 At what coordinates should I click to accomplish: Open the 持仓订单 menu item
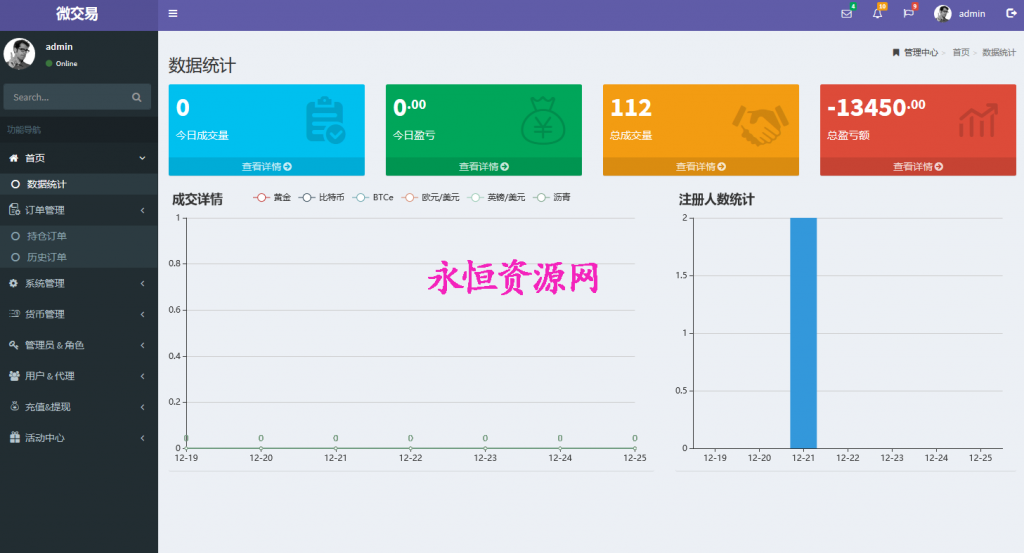pyautogui.click(x=47, y=236)
